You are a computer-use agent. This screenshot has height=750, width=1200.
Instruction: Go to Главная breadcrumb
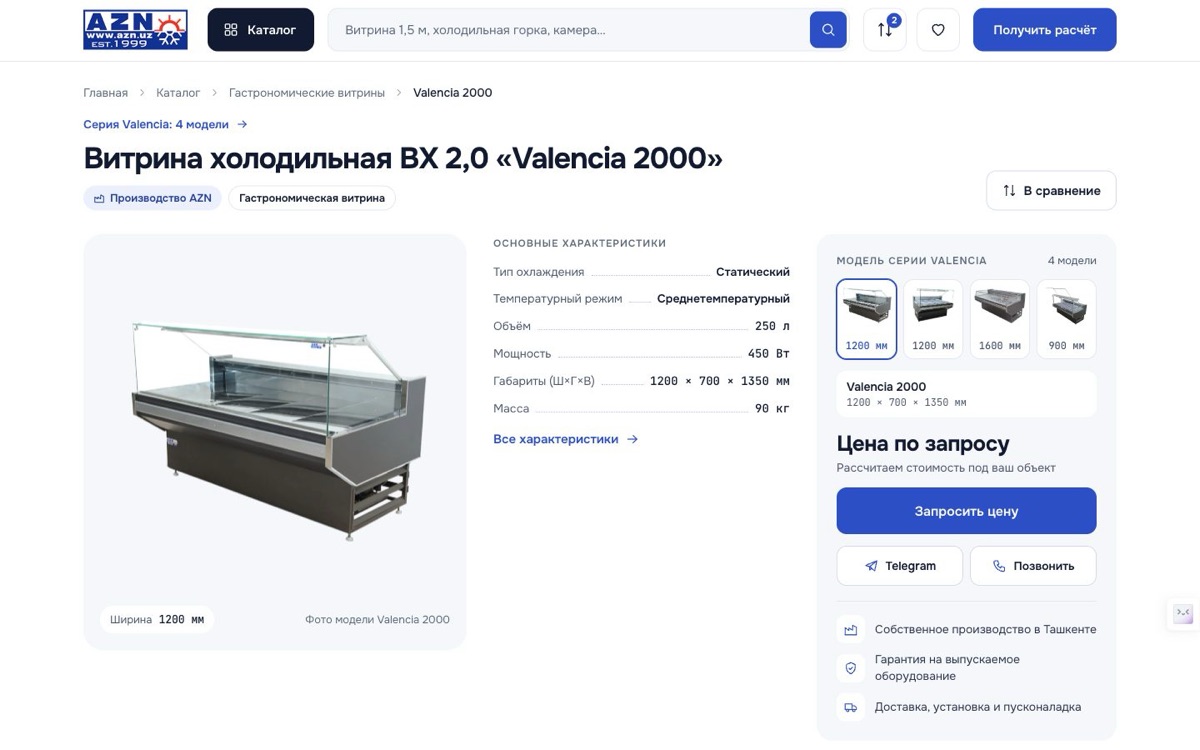coord(106,93)
